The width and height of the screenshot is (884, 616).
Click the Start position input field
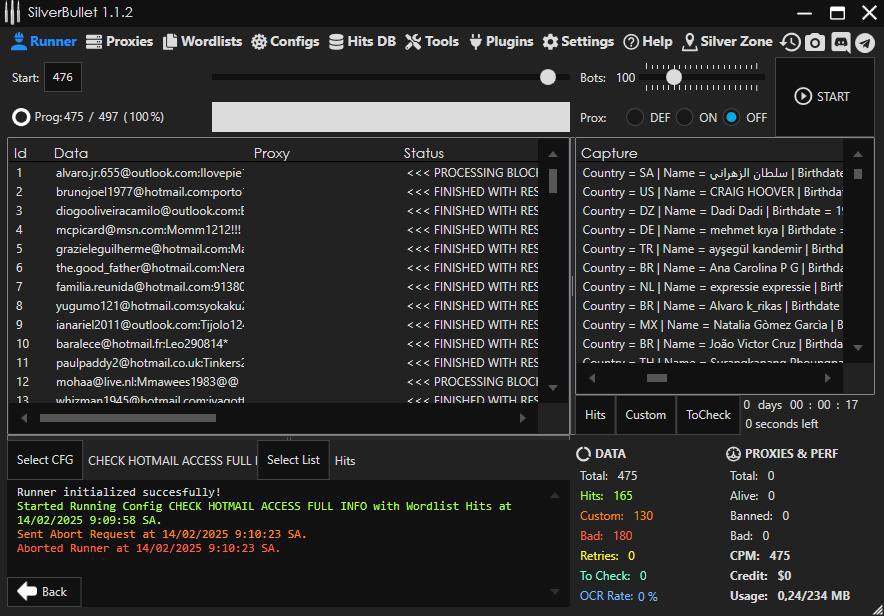64,77
